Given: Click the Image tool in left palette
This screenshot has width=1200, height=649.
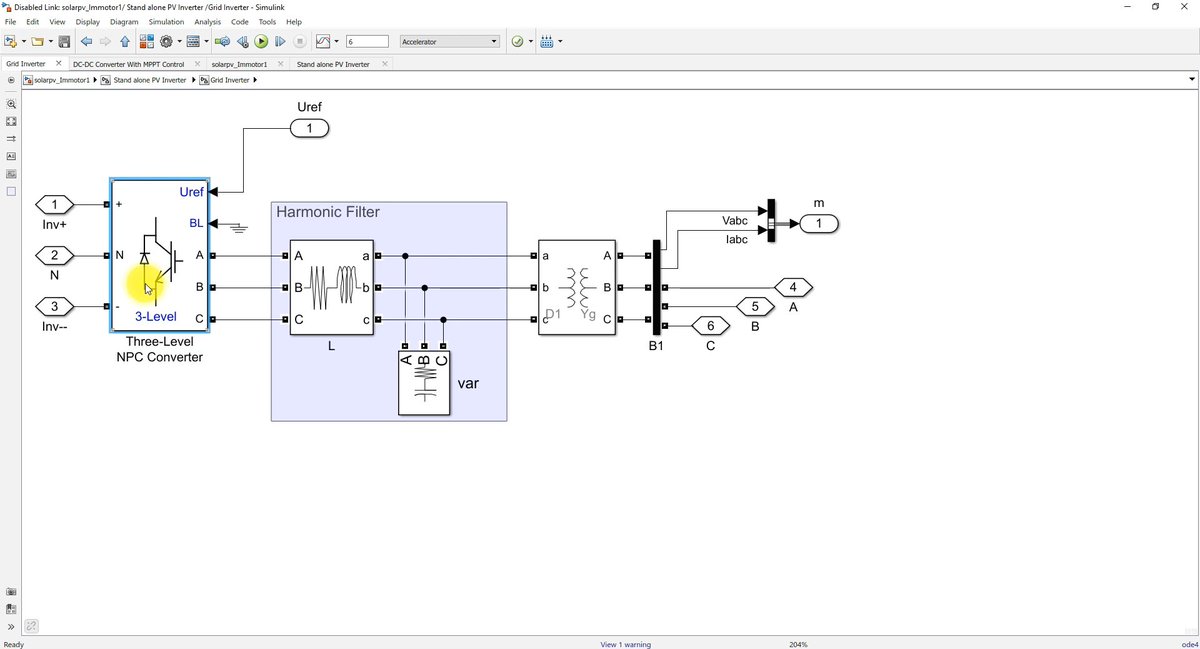Looking at the screenshot, I should coord(11,174).
